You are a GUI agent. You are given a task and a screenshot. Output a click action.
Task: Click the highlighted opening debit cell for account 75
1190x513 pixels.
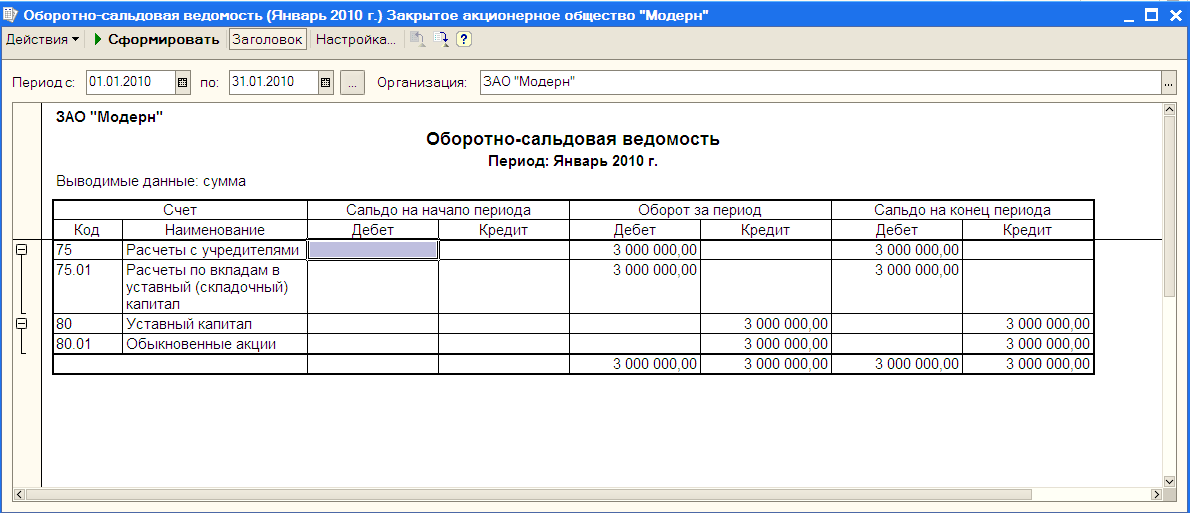373,250
